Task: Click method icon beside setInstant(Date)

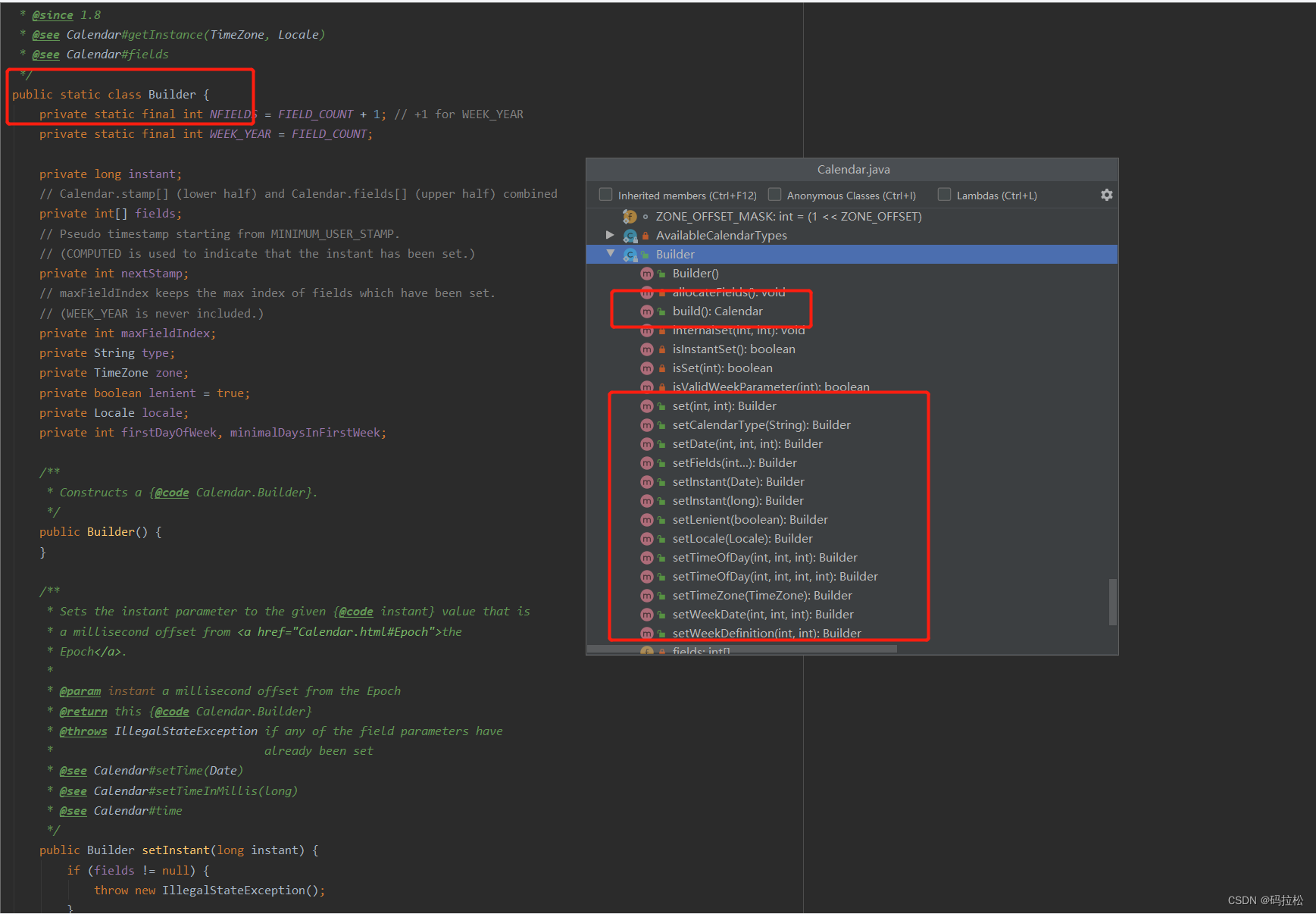Action: click(x=646, y=482)
